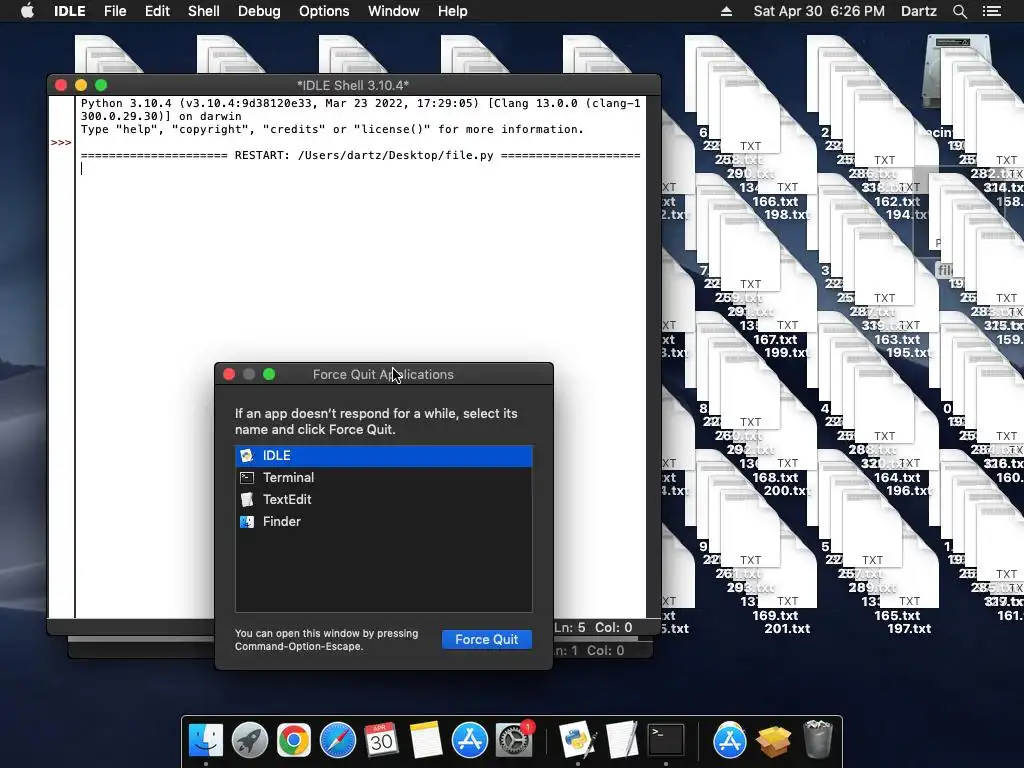Open Calendar from the Dock
Screen dimensions: 1024x768
pos(381,740)
